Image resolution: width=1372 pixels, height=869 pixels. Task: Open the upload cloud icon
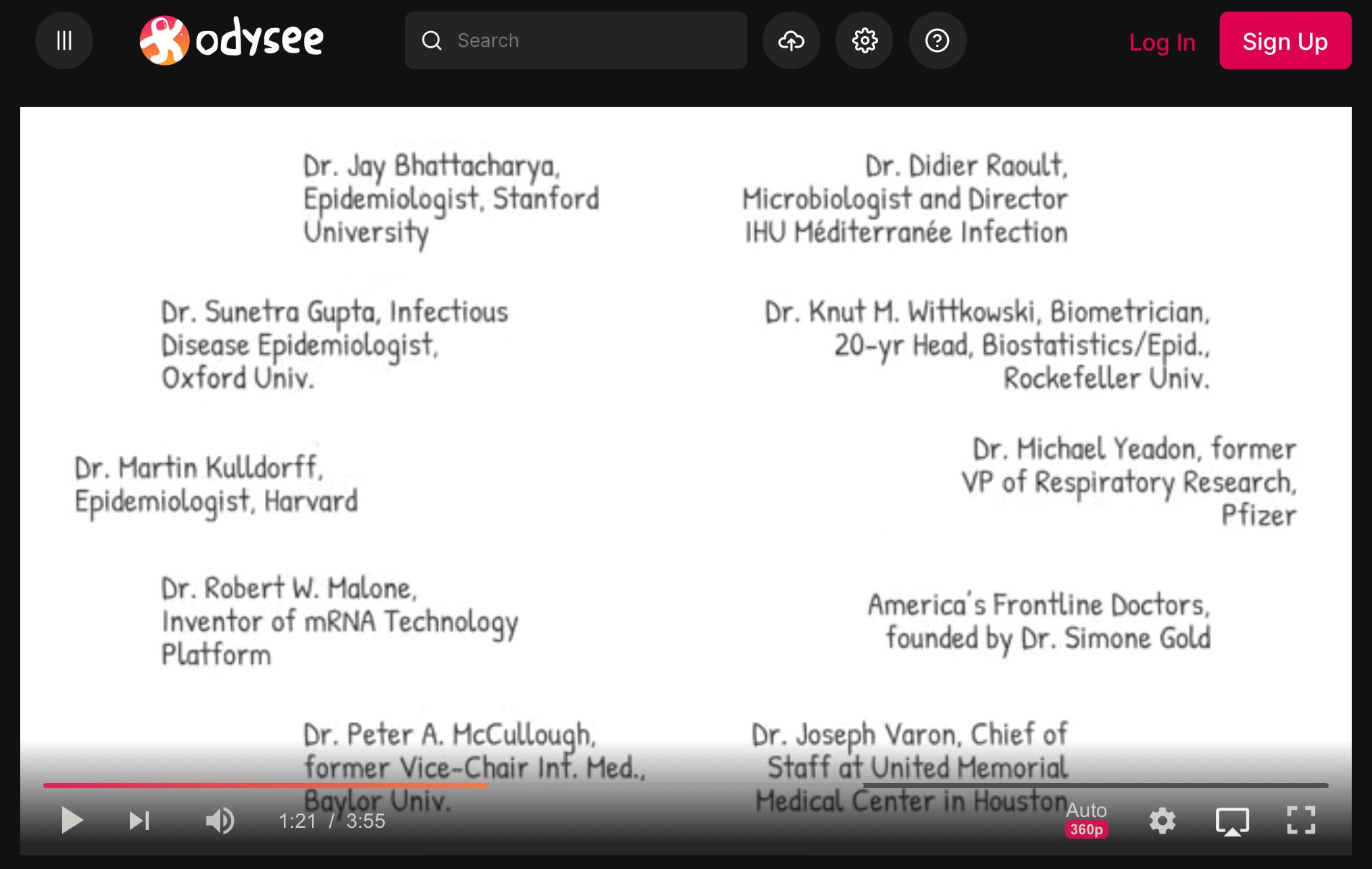(791, 40)
